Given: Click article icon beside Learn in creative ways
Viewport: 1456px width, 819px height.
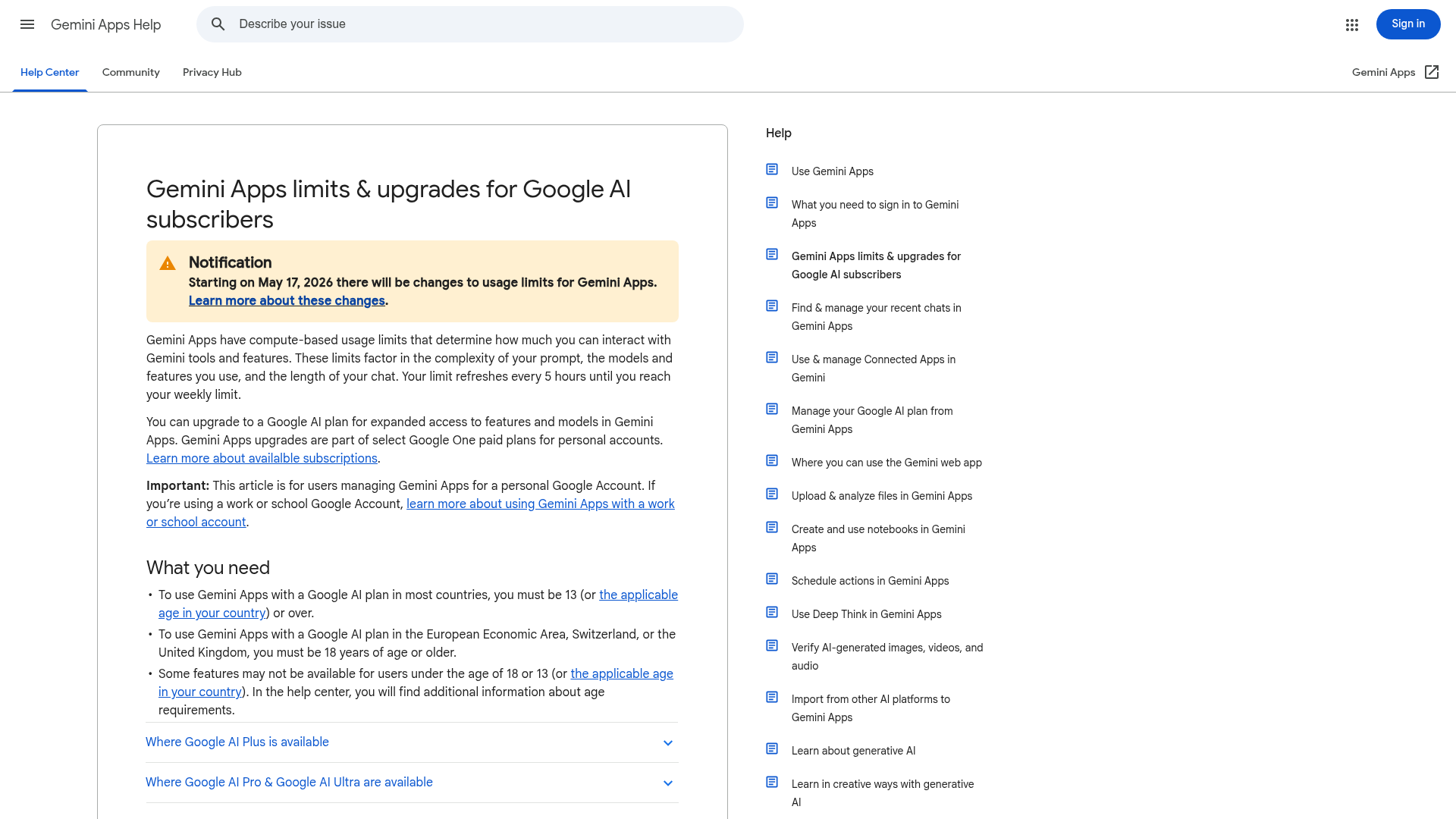Looking at the screenshot, I should (x=772, y=782).
